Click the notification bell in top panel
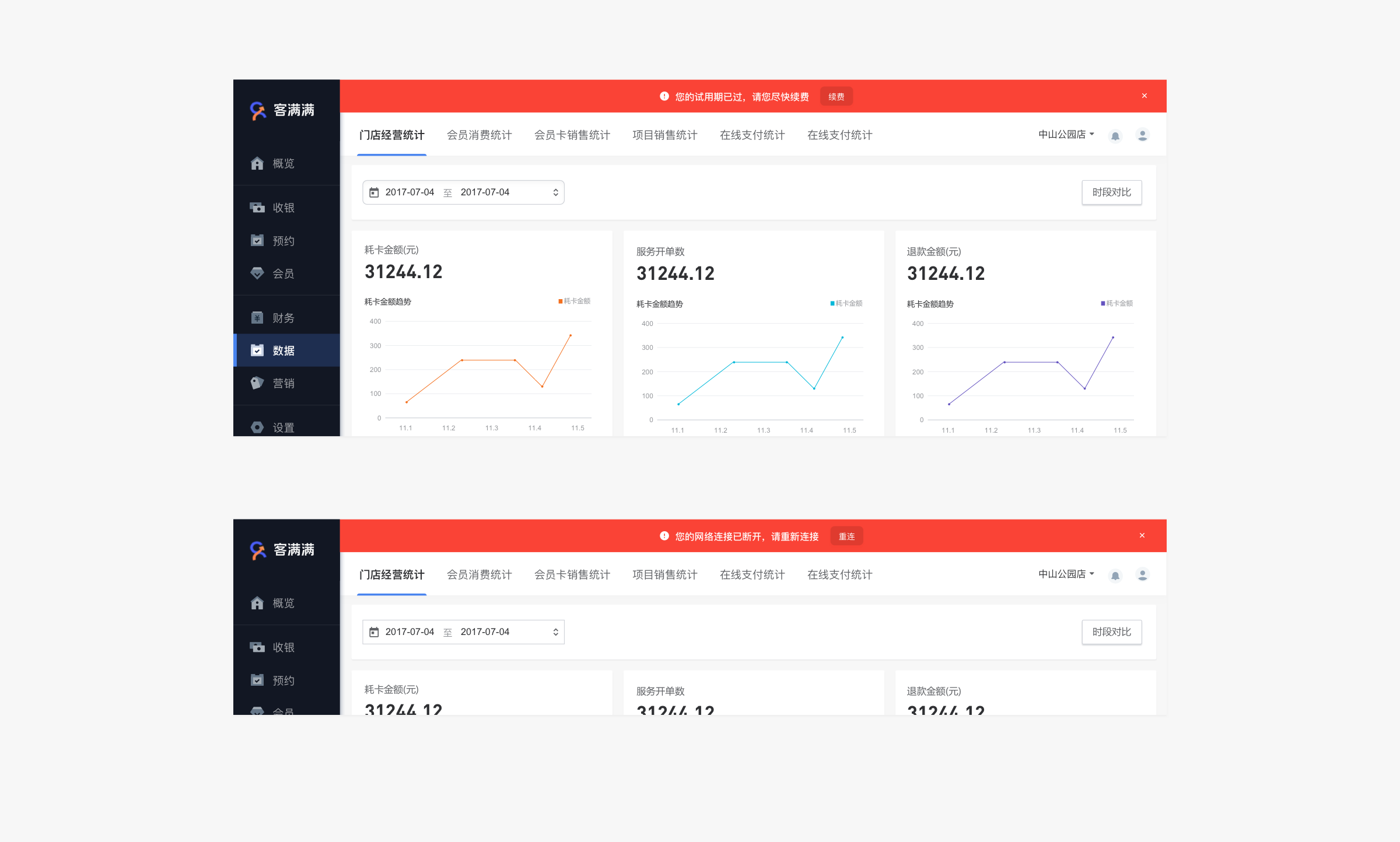This screenshot has height=842, width=1400. click(1115, 136)
